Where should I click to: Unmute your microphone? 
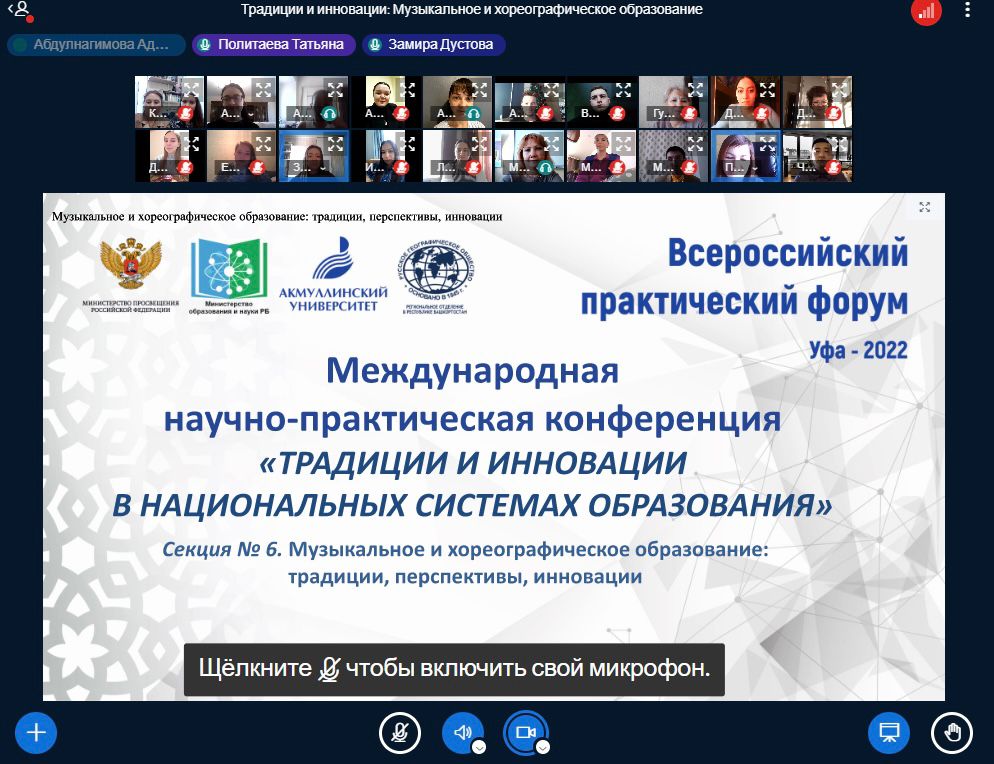[399, 732]
